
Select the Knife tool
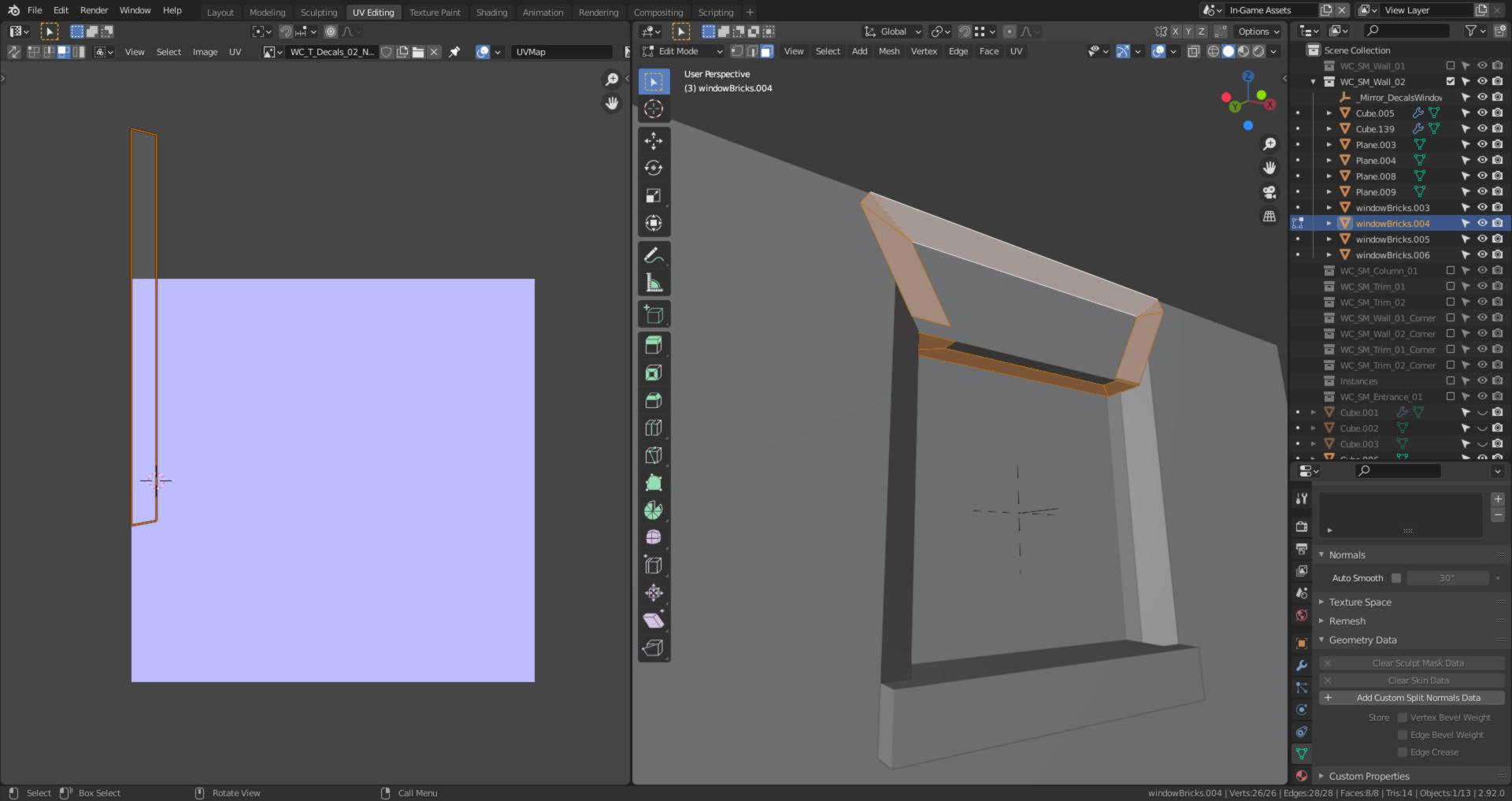(654, 454)
